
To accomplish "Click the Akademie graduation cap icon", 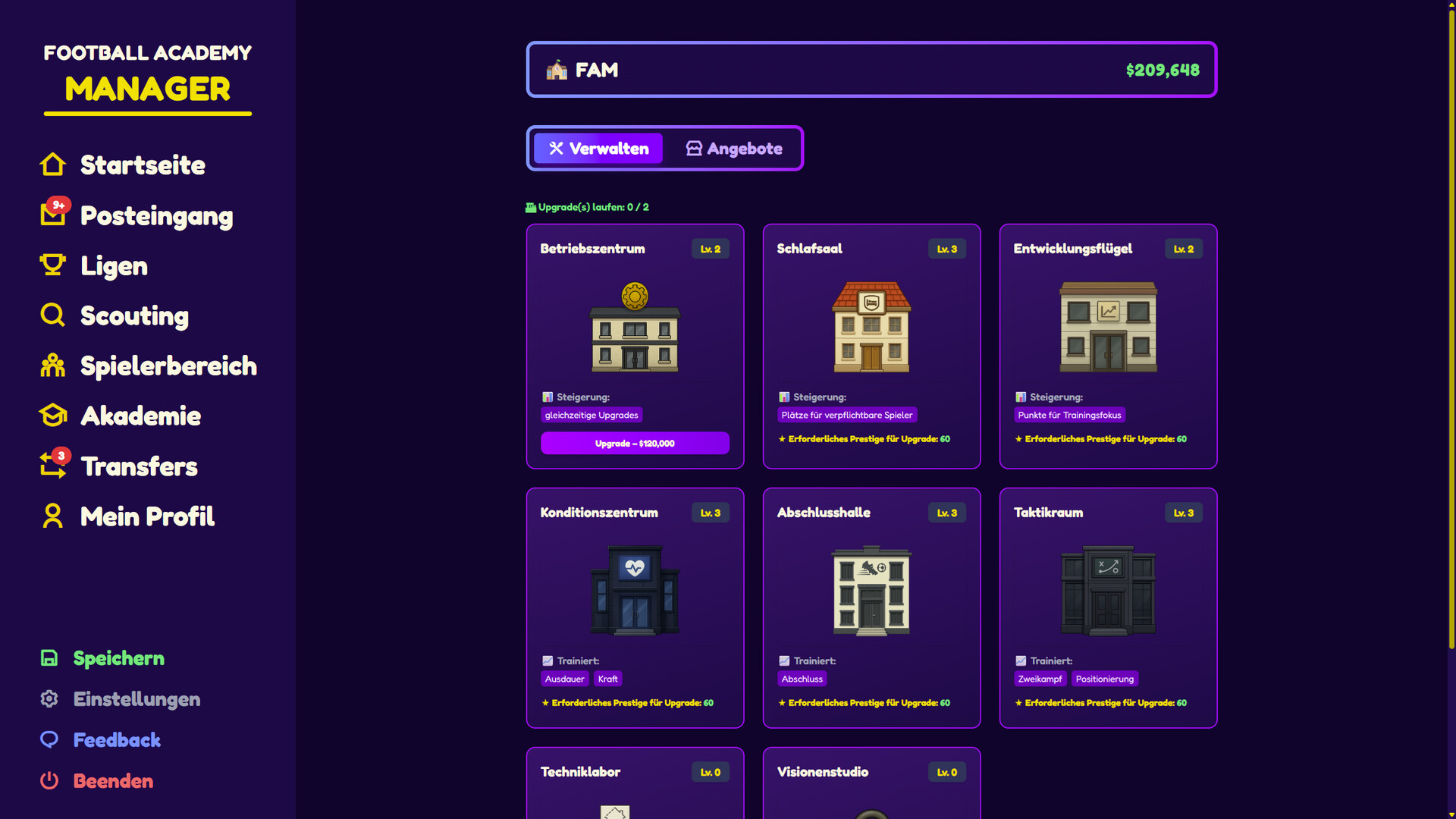I will tap(52, 416).
